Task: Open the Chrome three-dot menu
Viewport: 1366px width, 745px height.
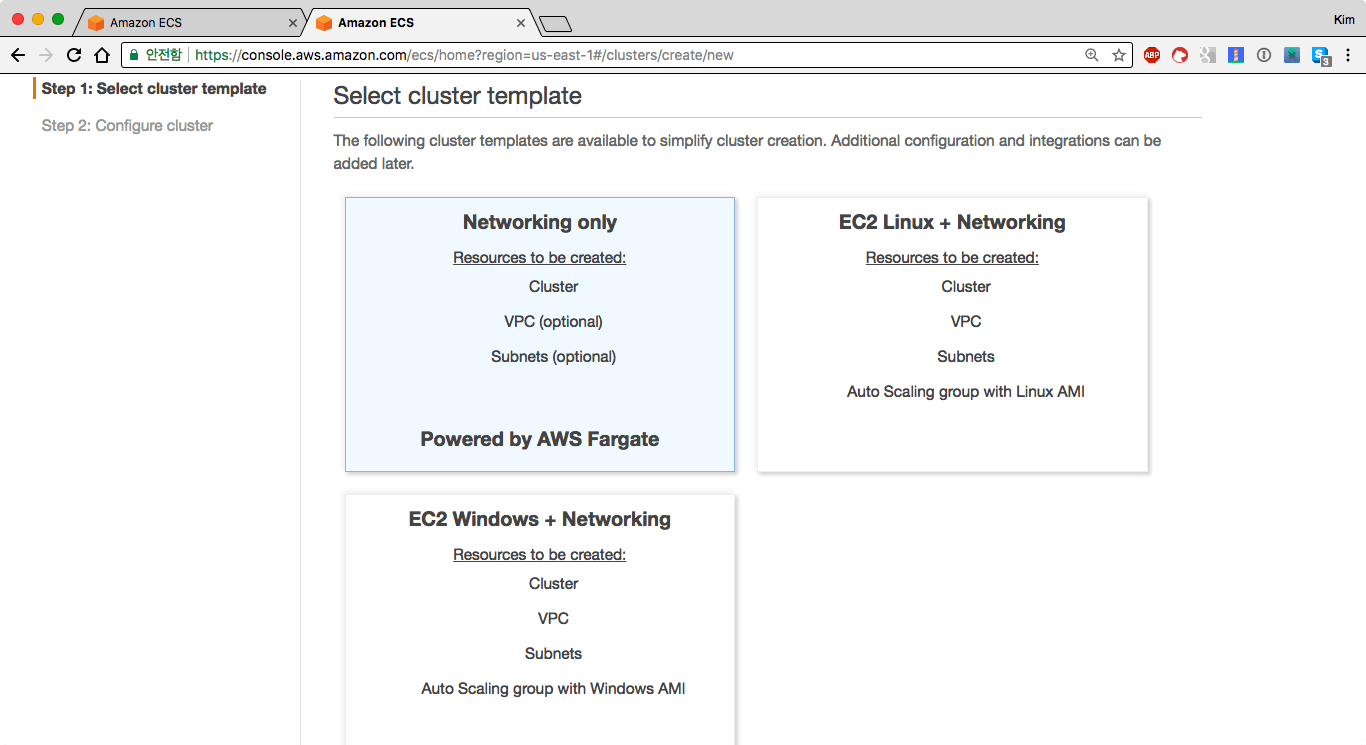Action: pos(1349,55)
